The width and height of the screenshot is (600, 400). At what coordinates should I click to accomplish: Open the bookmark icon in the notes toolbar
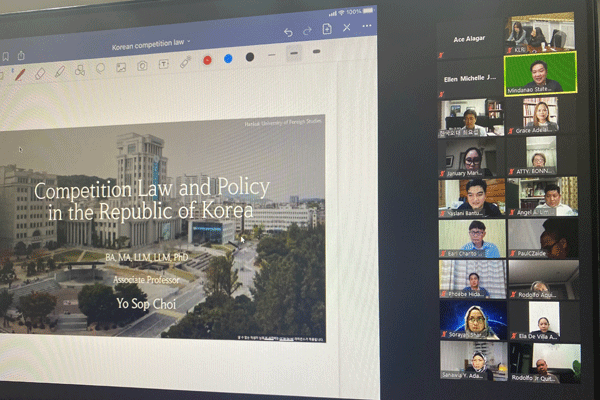[x=6, y=57]
